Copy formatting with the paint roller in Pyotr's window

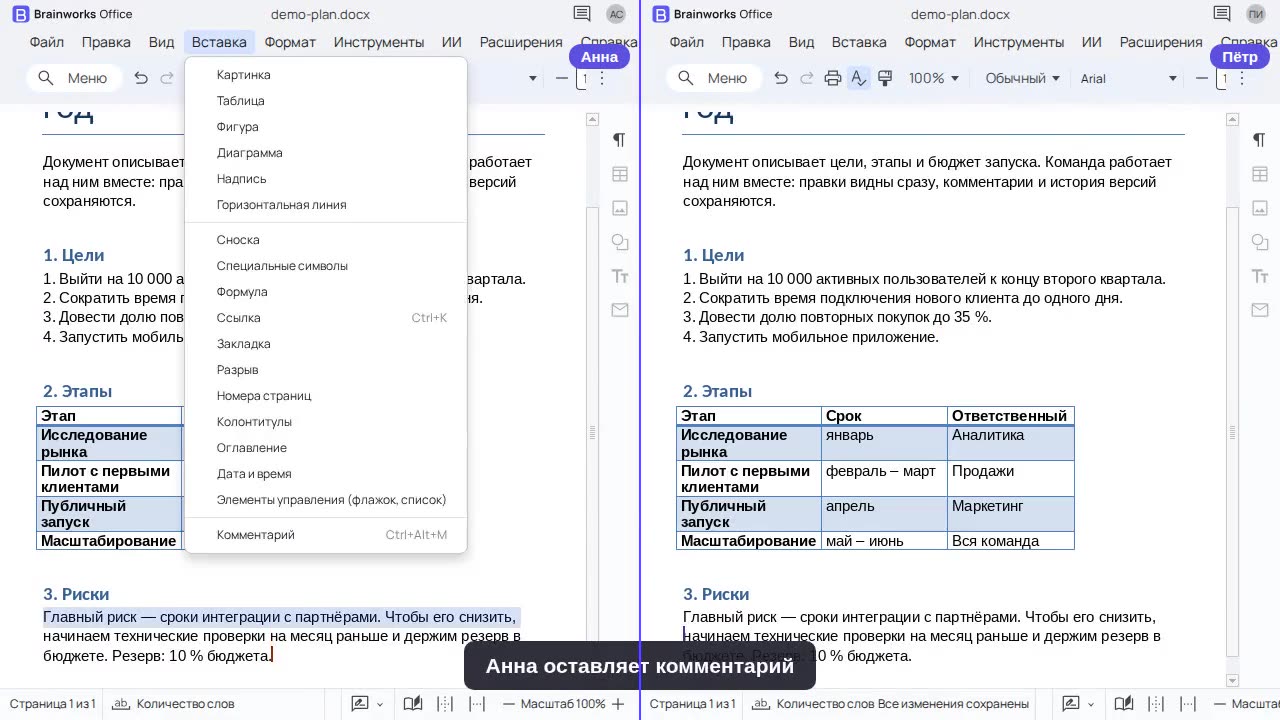click(x=885, y=78)
